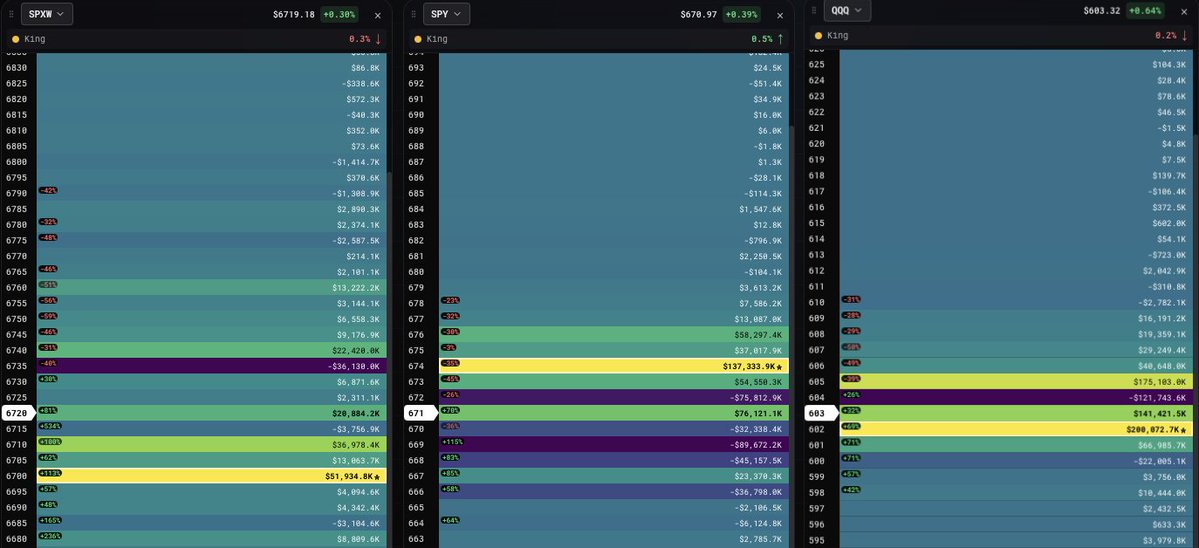Click the +115% badge on SPY 669 row

(x=452, y=442)
